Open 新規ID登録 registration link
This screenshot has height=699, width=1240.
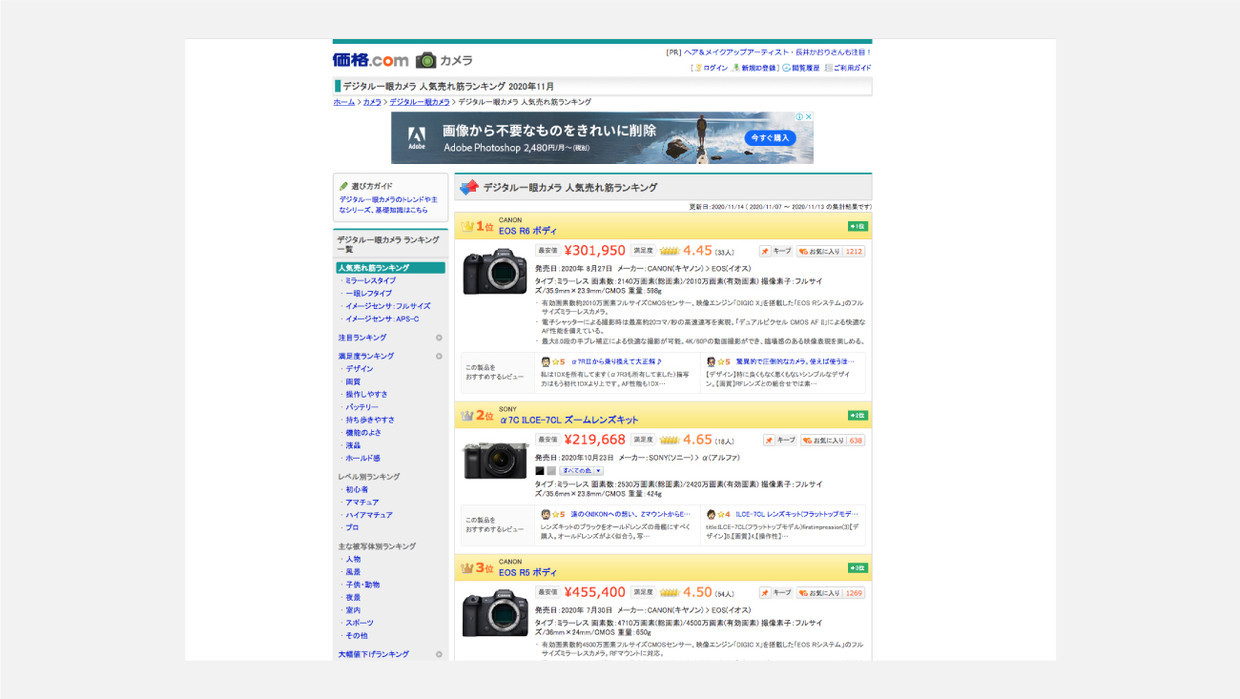[758, 68]
